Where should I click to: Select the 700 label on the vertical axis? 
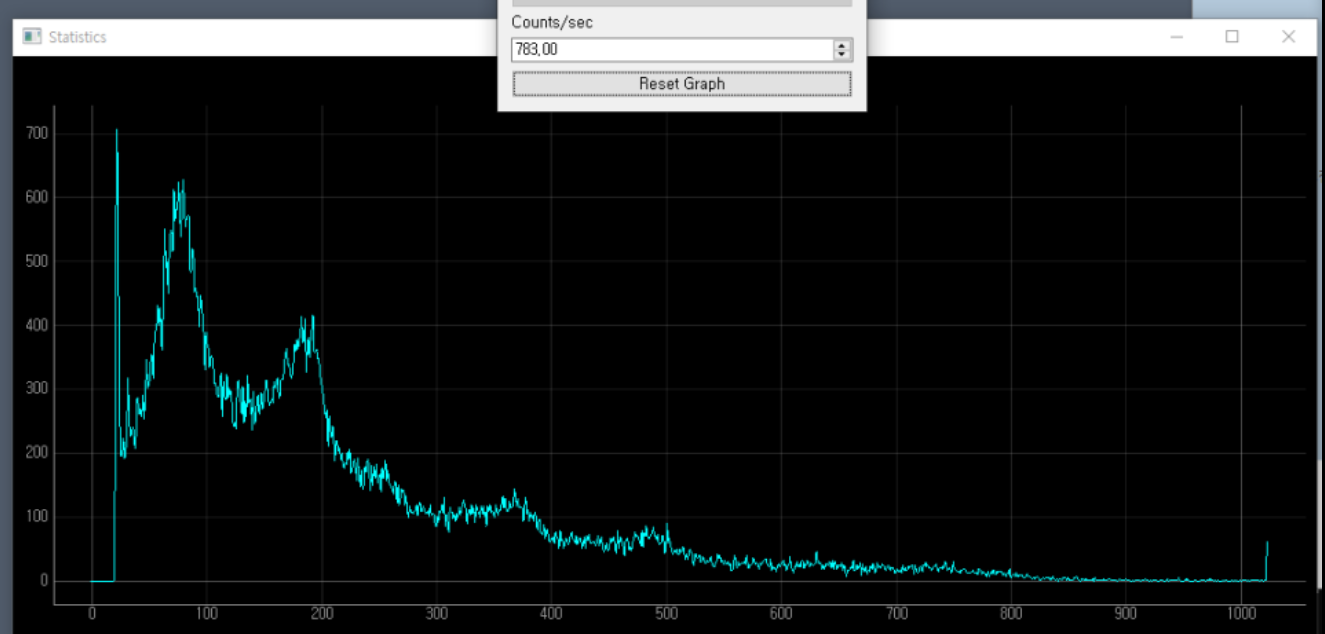(38, 133)
